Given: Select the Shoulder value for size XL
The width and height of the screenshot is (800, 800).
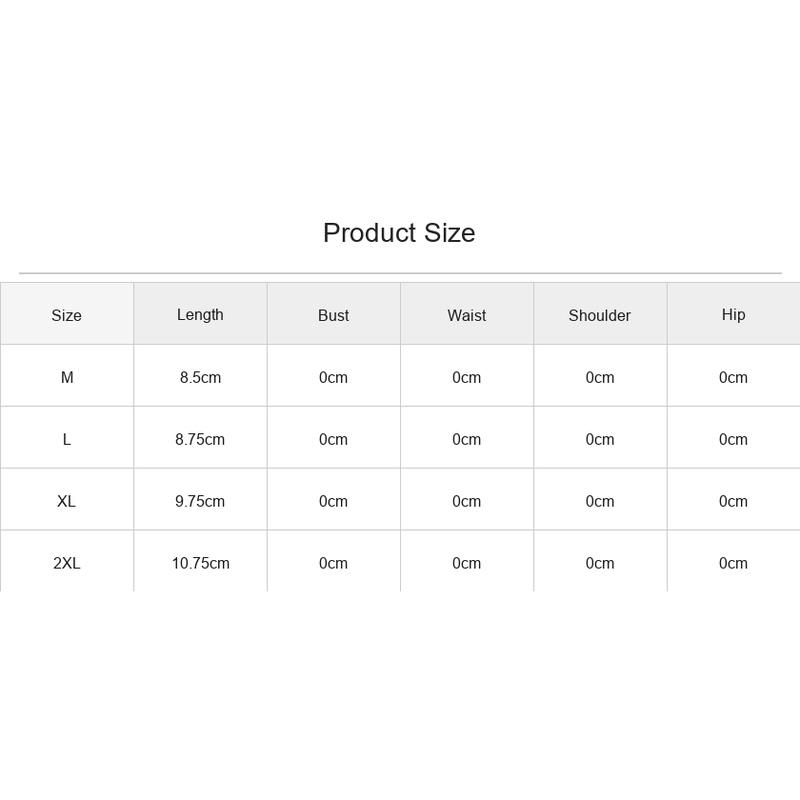Looking at the screenshot, I should [599, 501].
